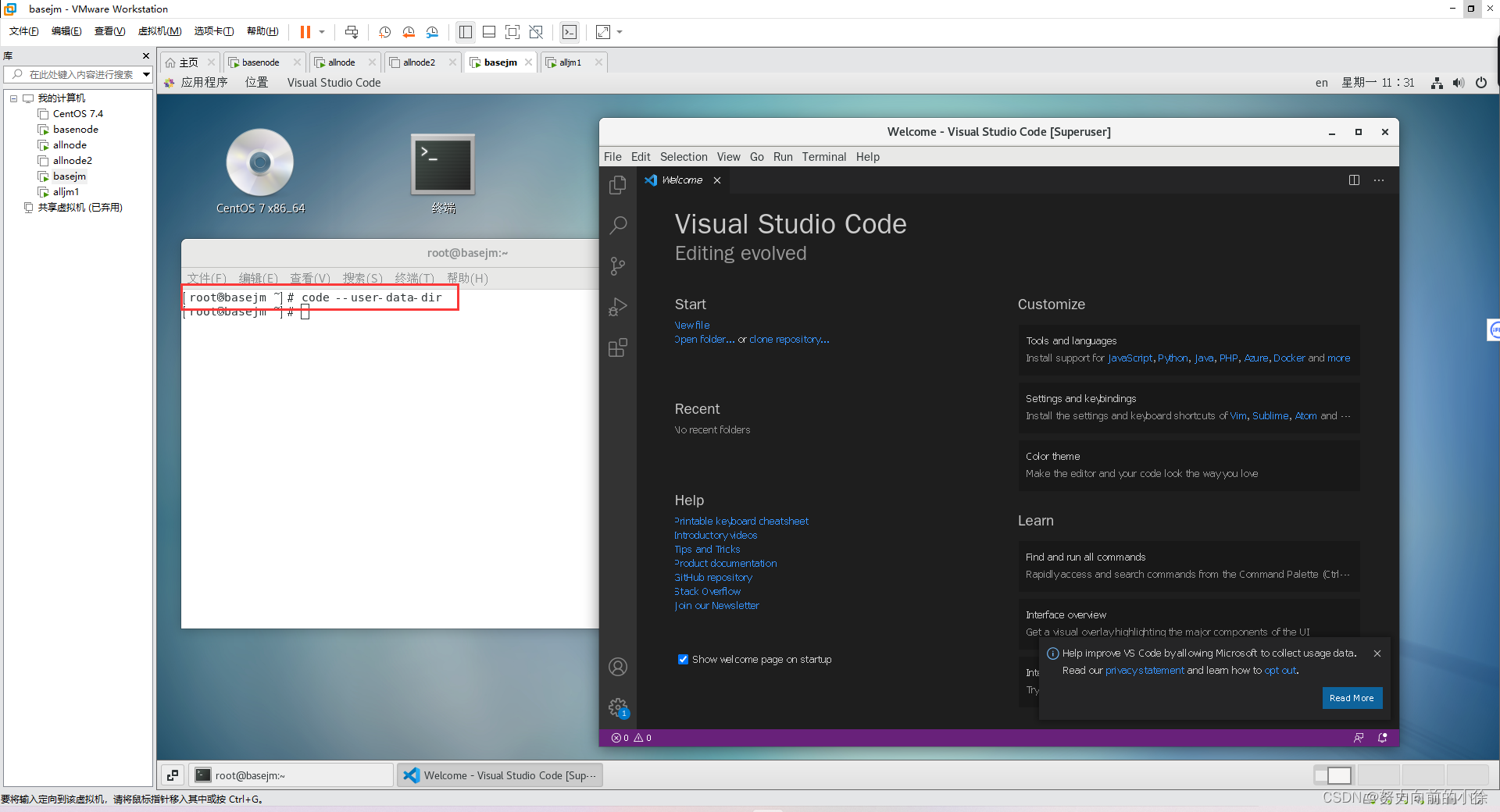Open the snapshot manager
Image resolution: width=1500 pixels, height=812 pixels.
[432, 32]
